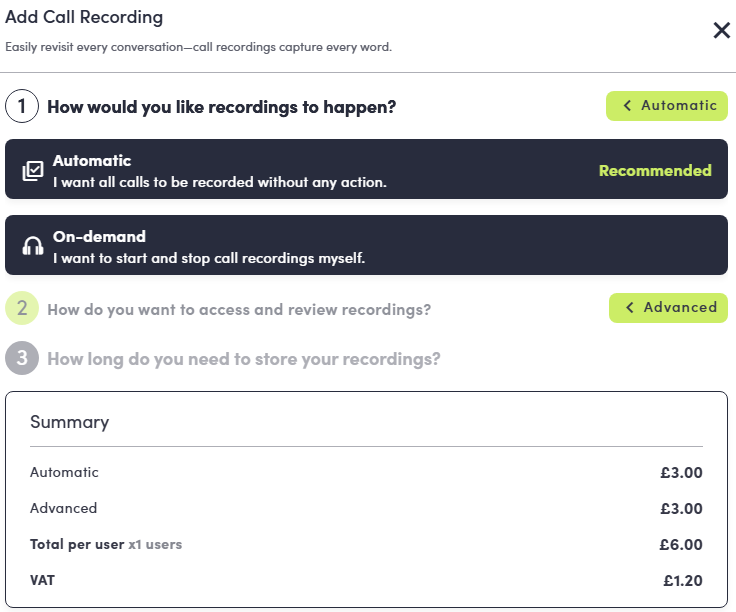The height and width of the screenshot is (612, 736).
Task: Click the Automatic £3.00 price in Summary
Action: coord(681,473)
